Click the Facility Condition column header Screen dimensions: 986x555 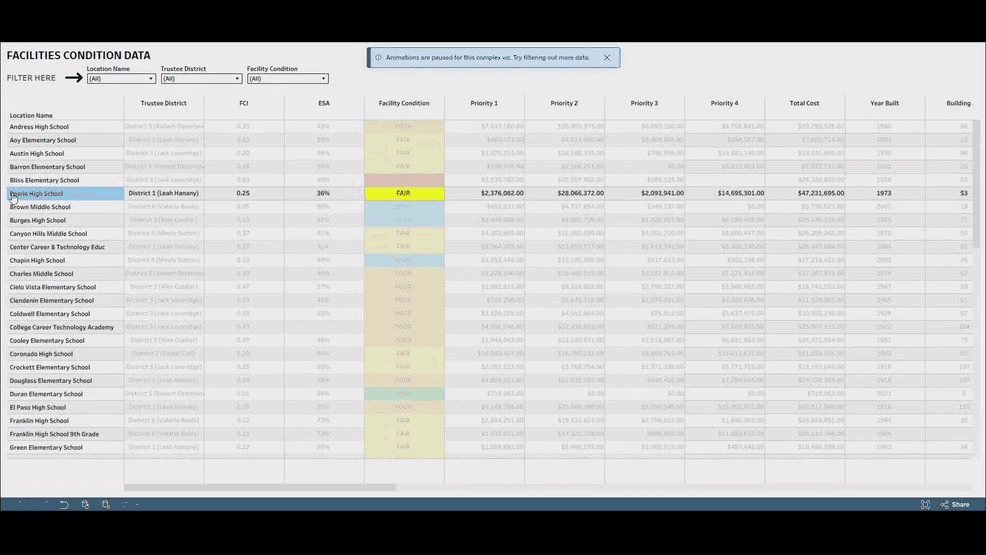404,103
